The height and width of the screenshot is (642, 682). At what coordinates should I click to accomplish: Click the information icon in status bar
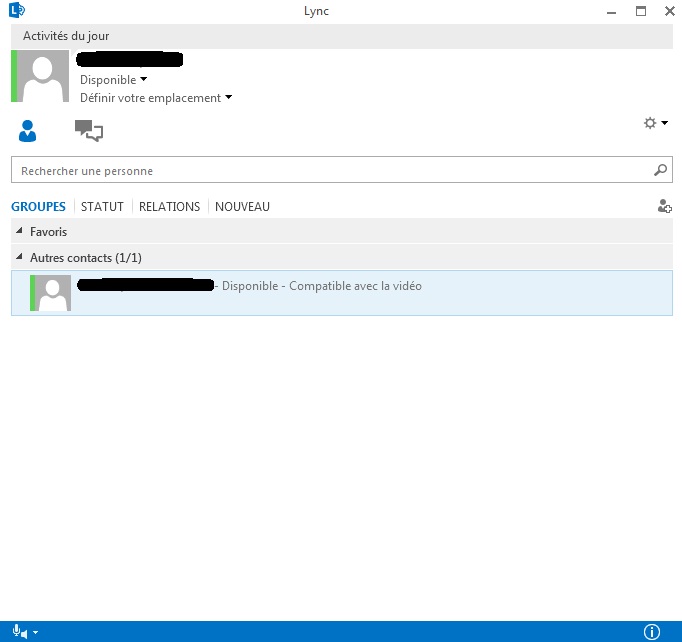coord(652,632)
